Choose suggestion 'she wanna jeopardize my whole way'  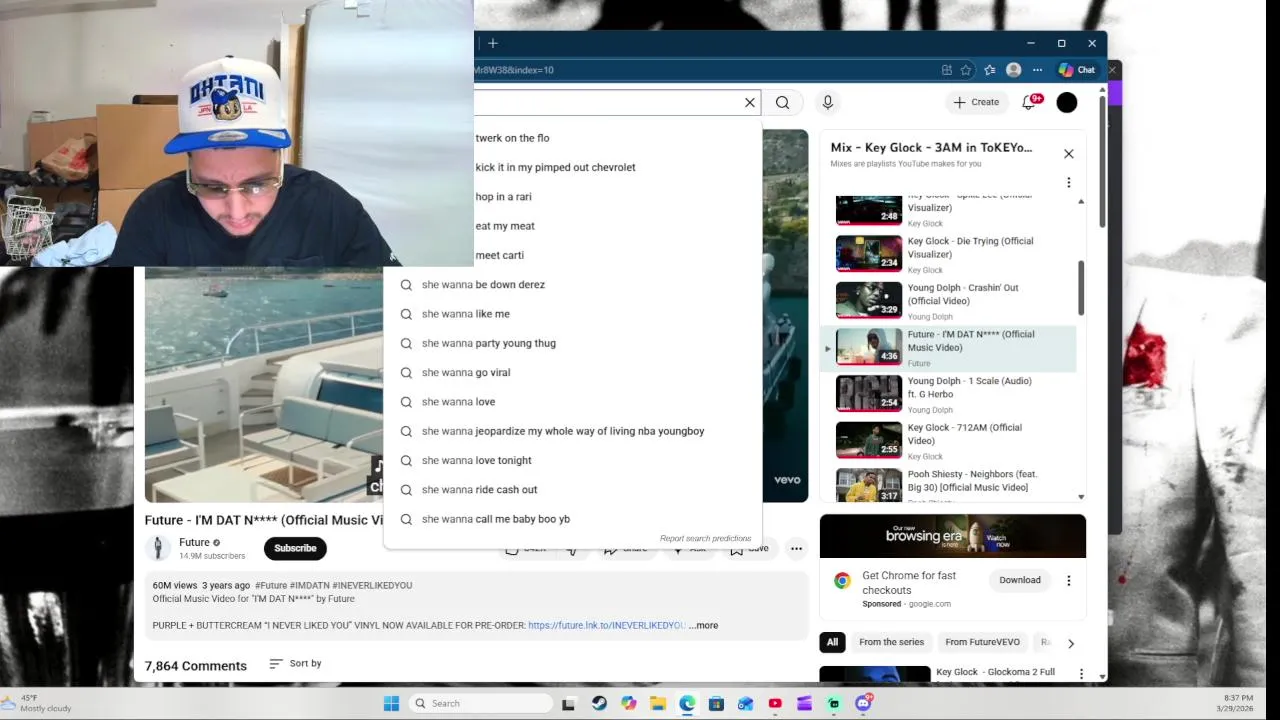pyautogui.click(x=572, y=431)
